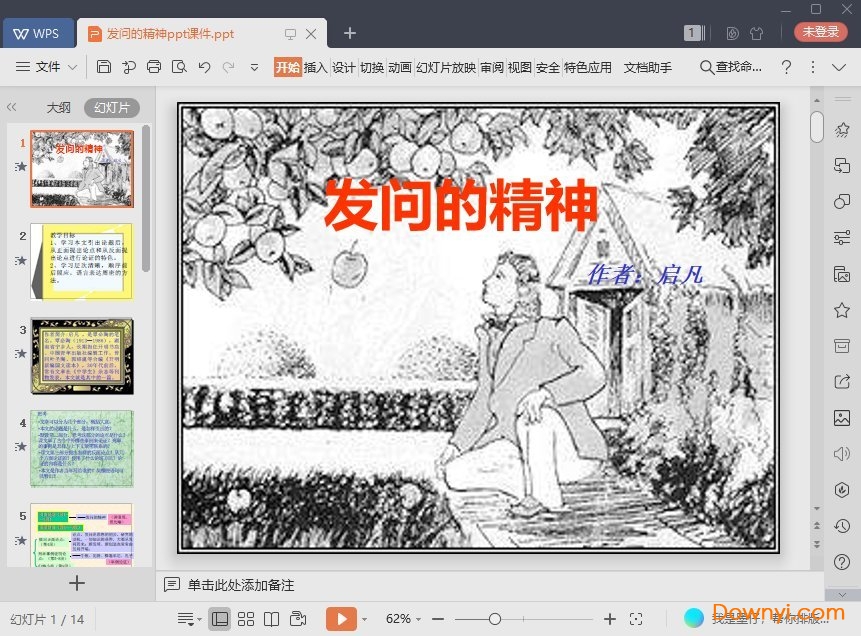Click the Undo icon

pyautogui.click(x=203, y=67)
